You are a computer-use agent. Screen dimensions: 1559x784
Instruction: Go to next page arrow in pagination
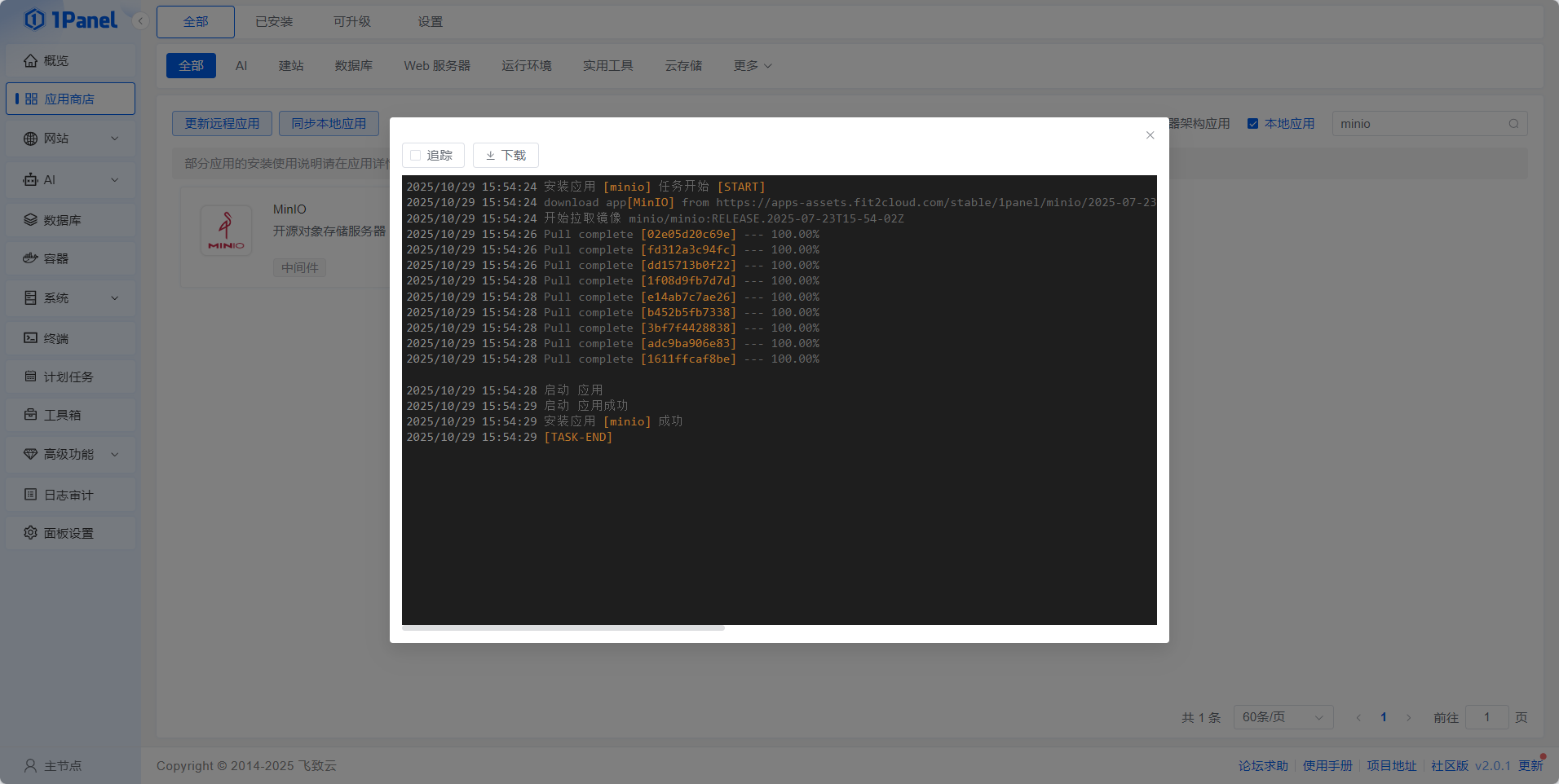[1408, 717]
